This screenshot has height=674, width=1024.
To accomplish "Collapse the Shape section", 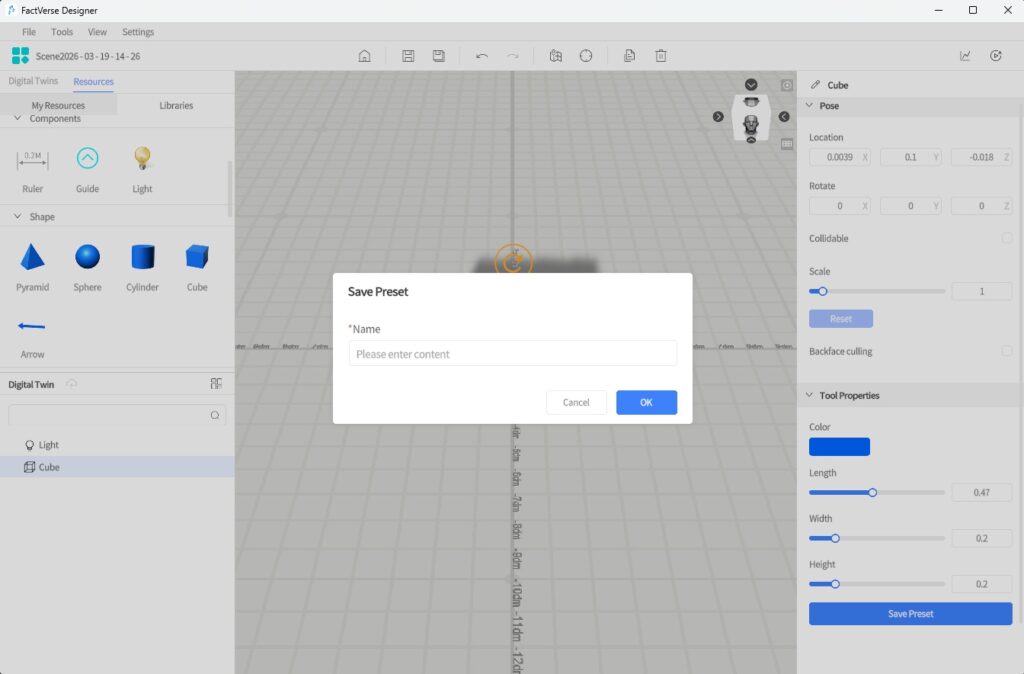I will click(x=17, y=217).
